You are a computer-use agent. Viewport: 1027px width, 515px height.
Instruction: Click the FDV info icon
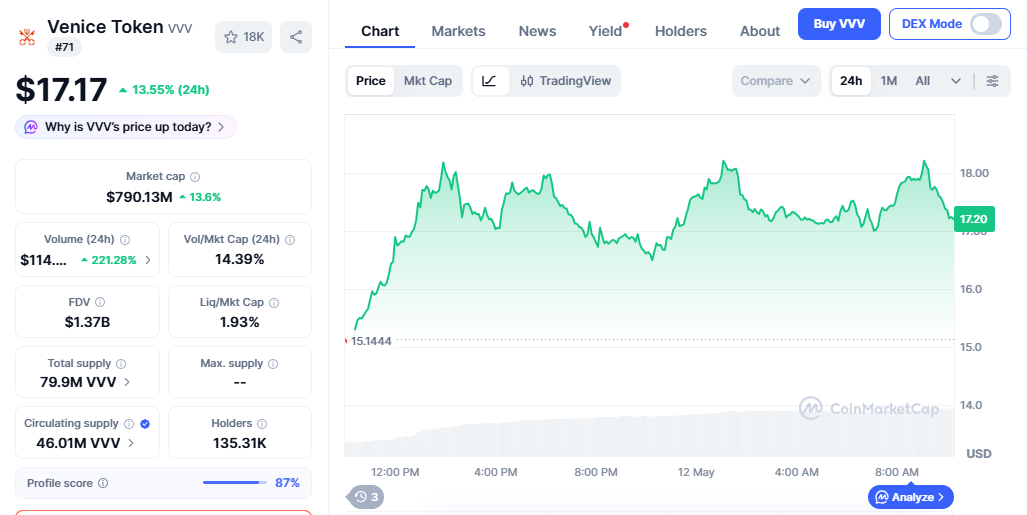click(x=100, y=302)
